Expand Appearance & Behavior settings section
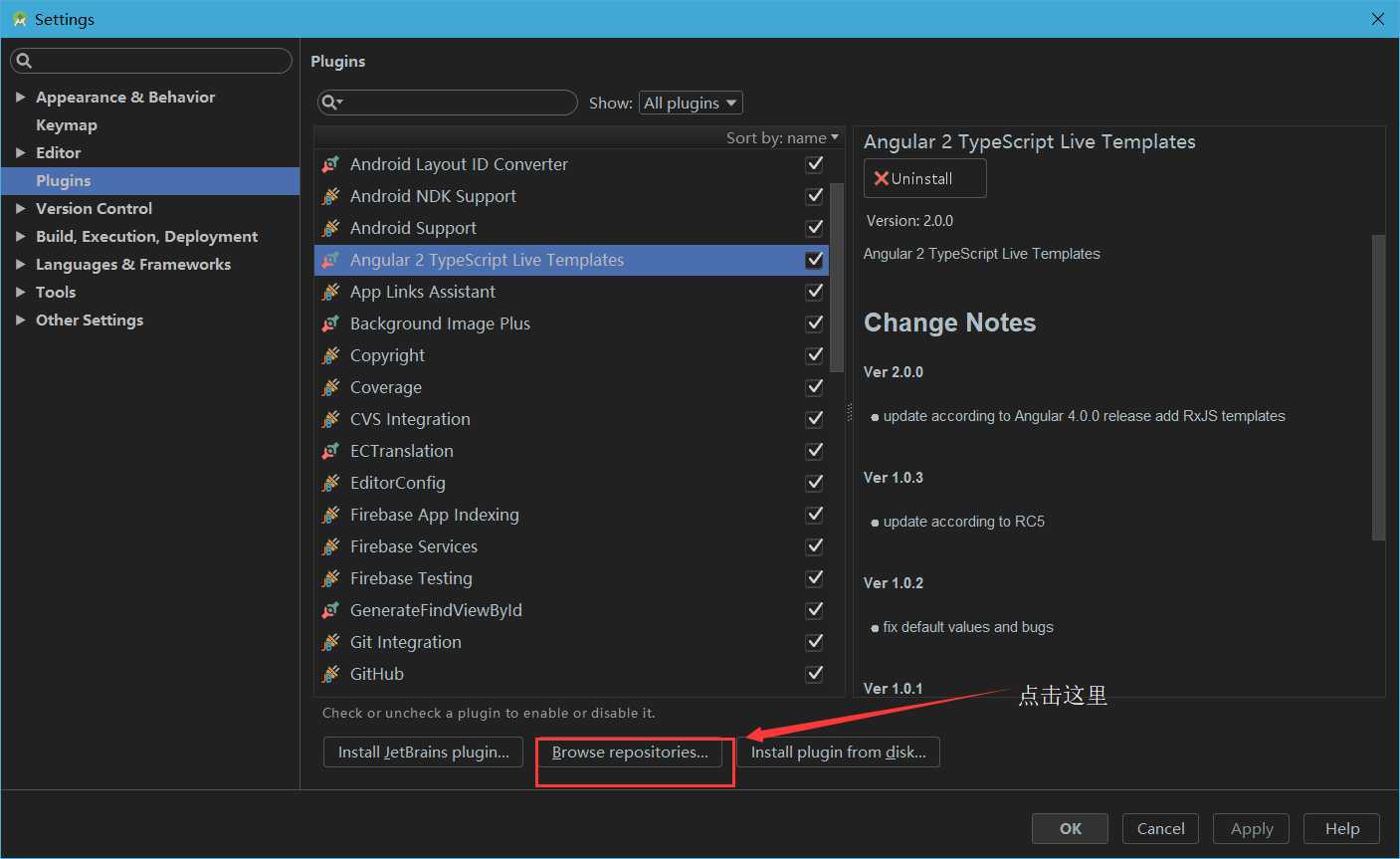 [20, 97]
